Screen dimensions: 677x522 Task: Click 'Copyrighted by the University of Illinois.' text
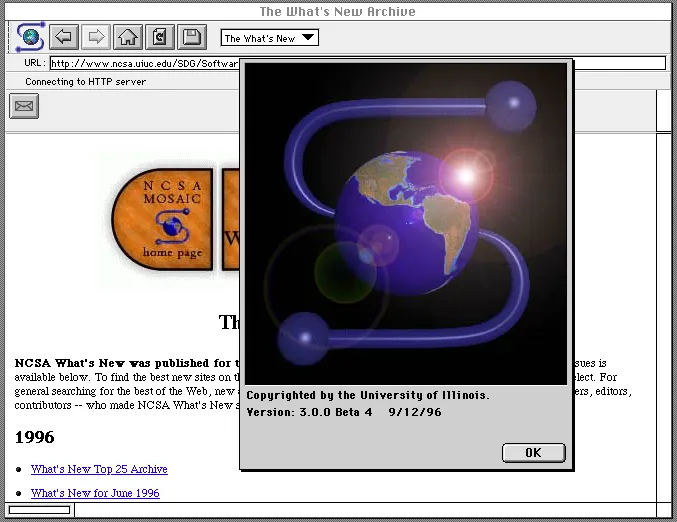368,395
